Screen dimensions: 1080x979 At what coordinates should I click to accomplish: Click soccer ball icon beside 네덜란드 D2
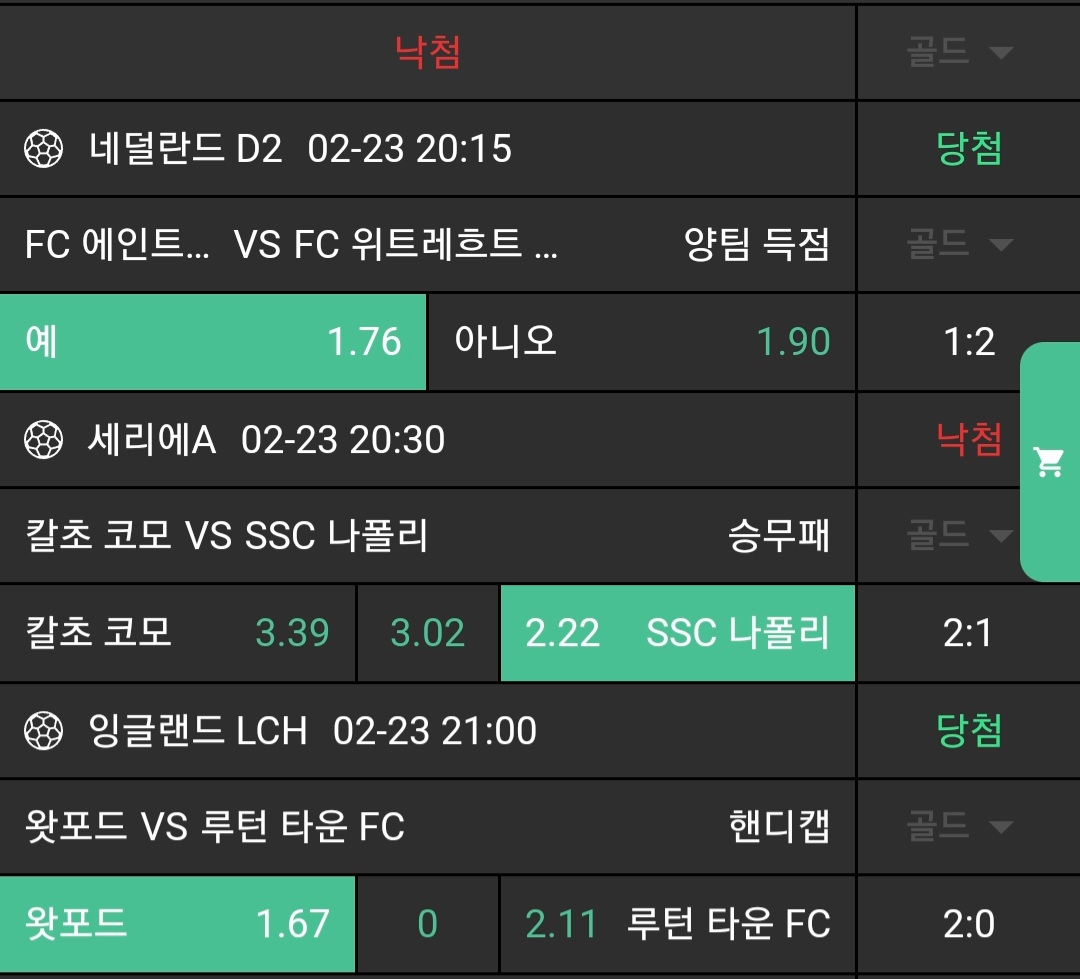click(x=43, y=150)
